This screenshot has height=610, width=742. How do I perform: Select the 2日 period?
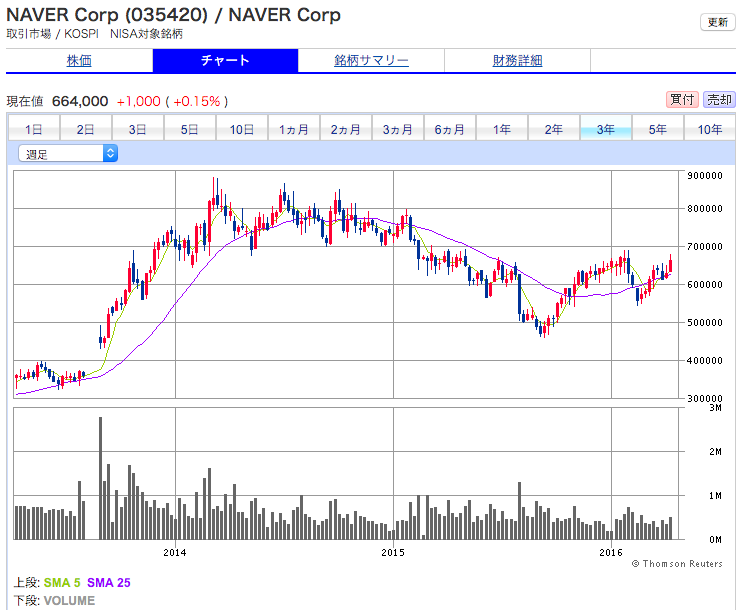click(x=86, y=129)
